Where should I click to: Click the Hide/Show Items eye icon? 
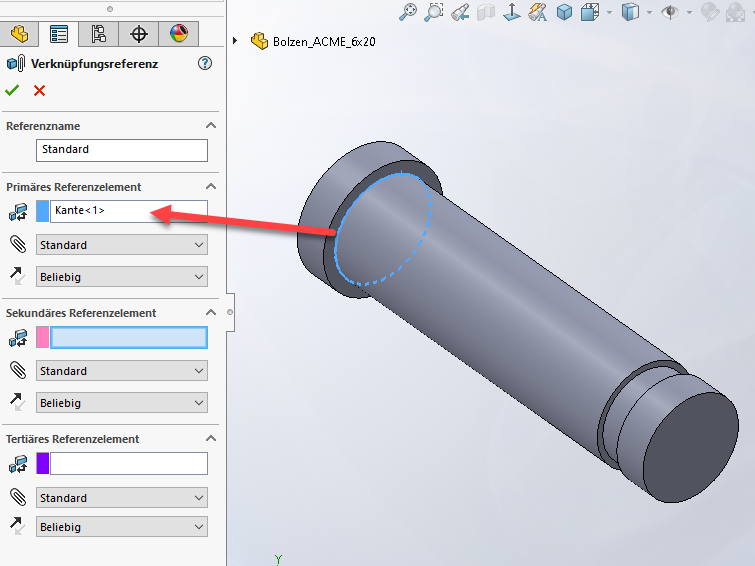[669, 12]
